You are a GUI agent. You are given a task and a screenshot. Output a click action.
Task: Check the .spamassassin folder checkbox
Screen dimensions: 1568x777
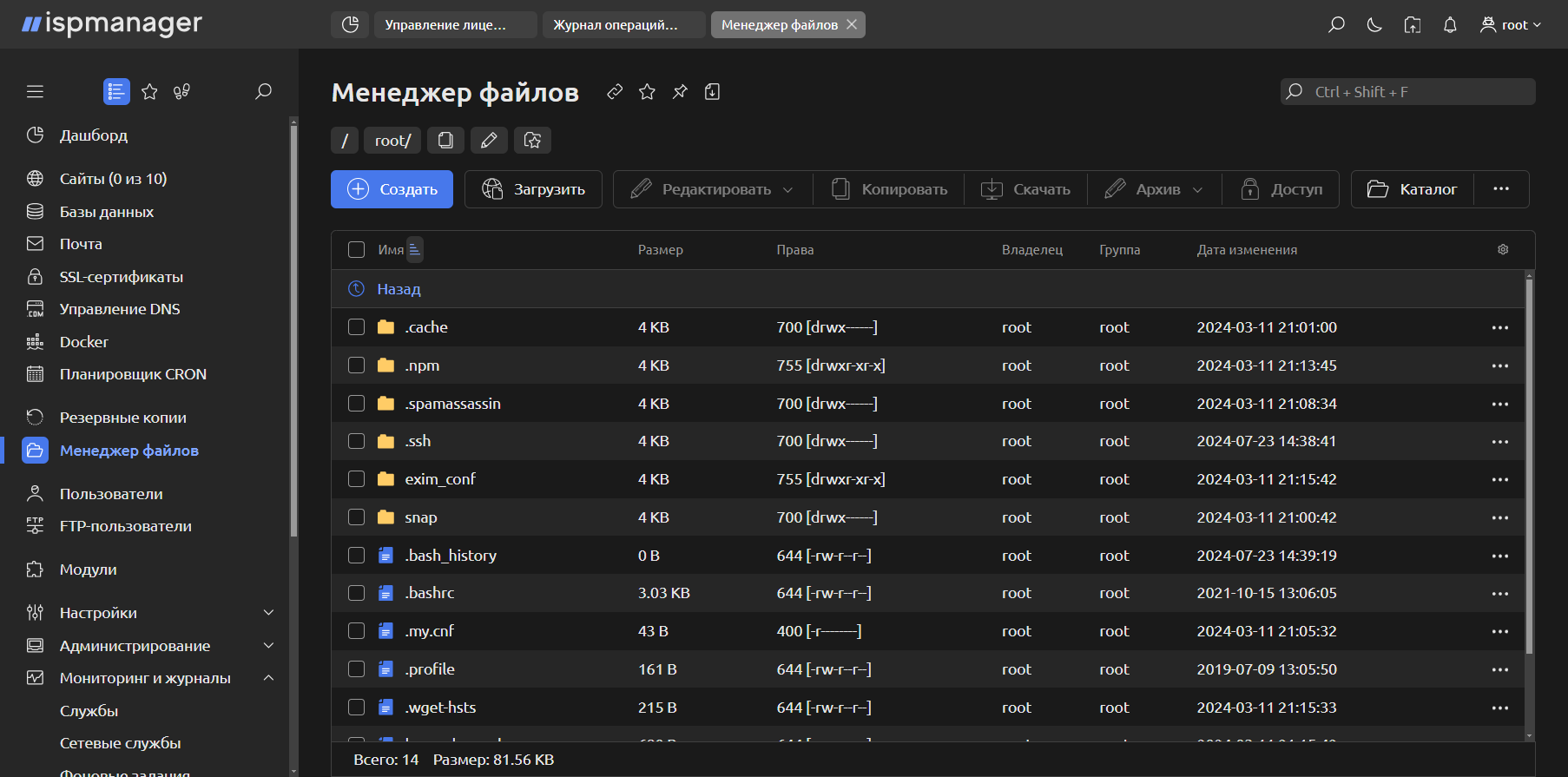pyautogui.click(x=356, y=404)
